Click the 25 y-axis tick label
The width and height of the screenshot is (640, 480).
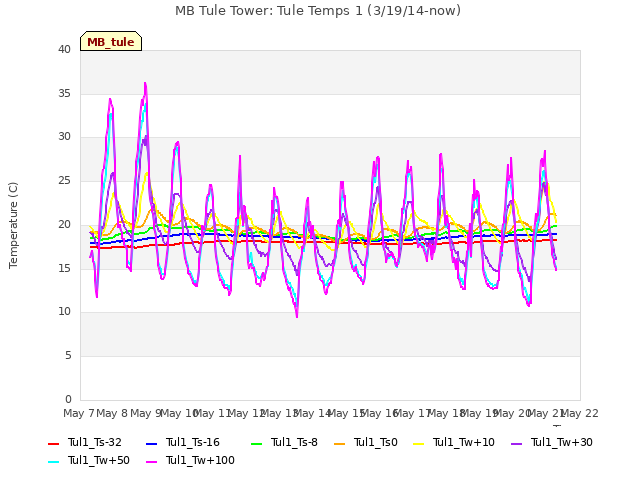[64, 180]
